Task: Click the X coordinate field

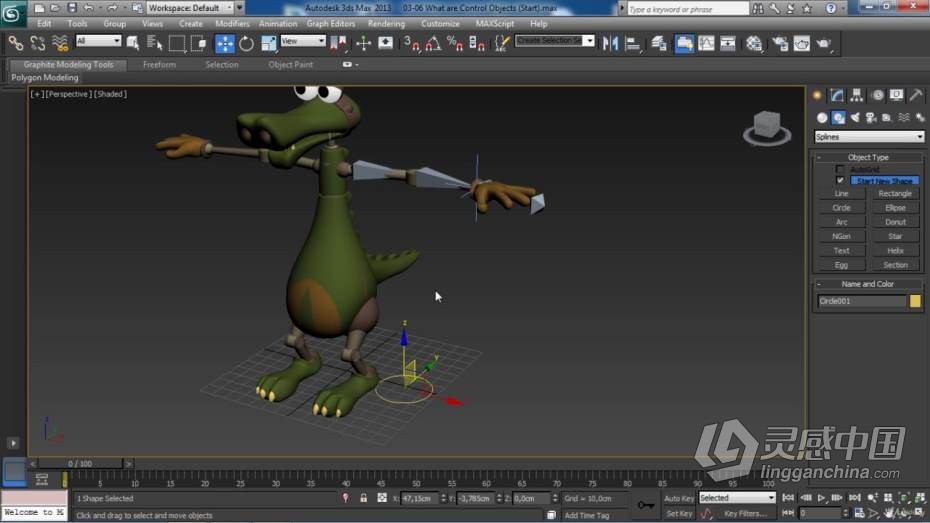Action: (420, 499)
